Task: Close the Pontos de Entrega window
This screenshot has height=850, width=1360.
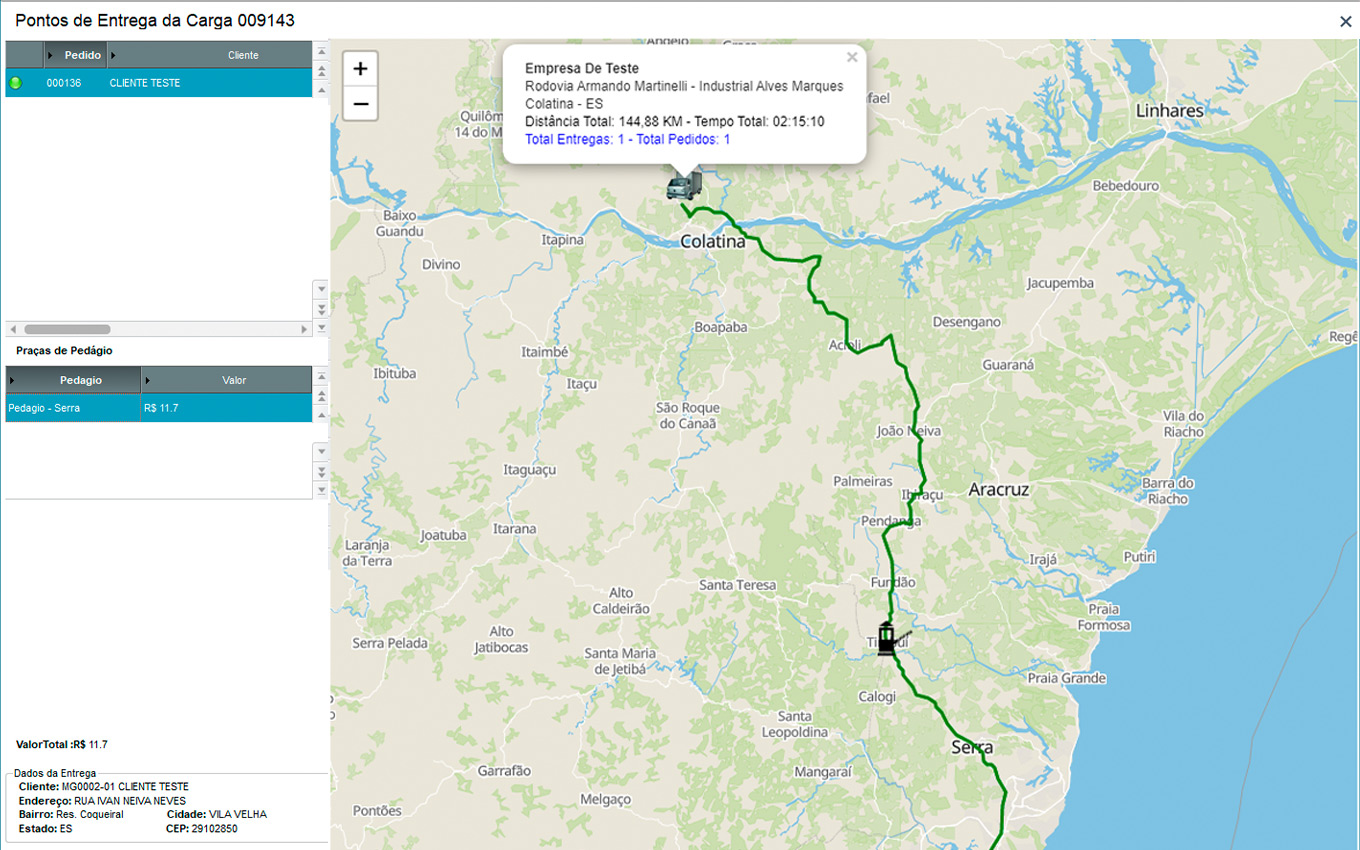Action: point(1345,21)
